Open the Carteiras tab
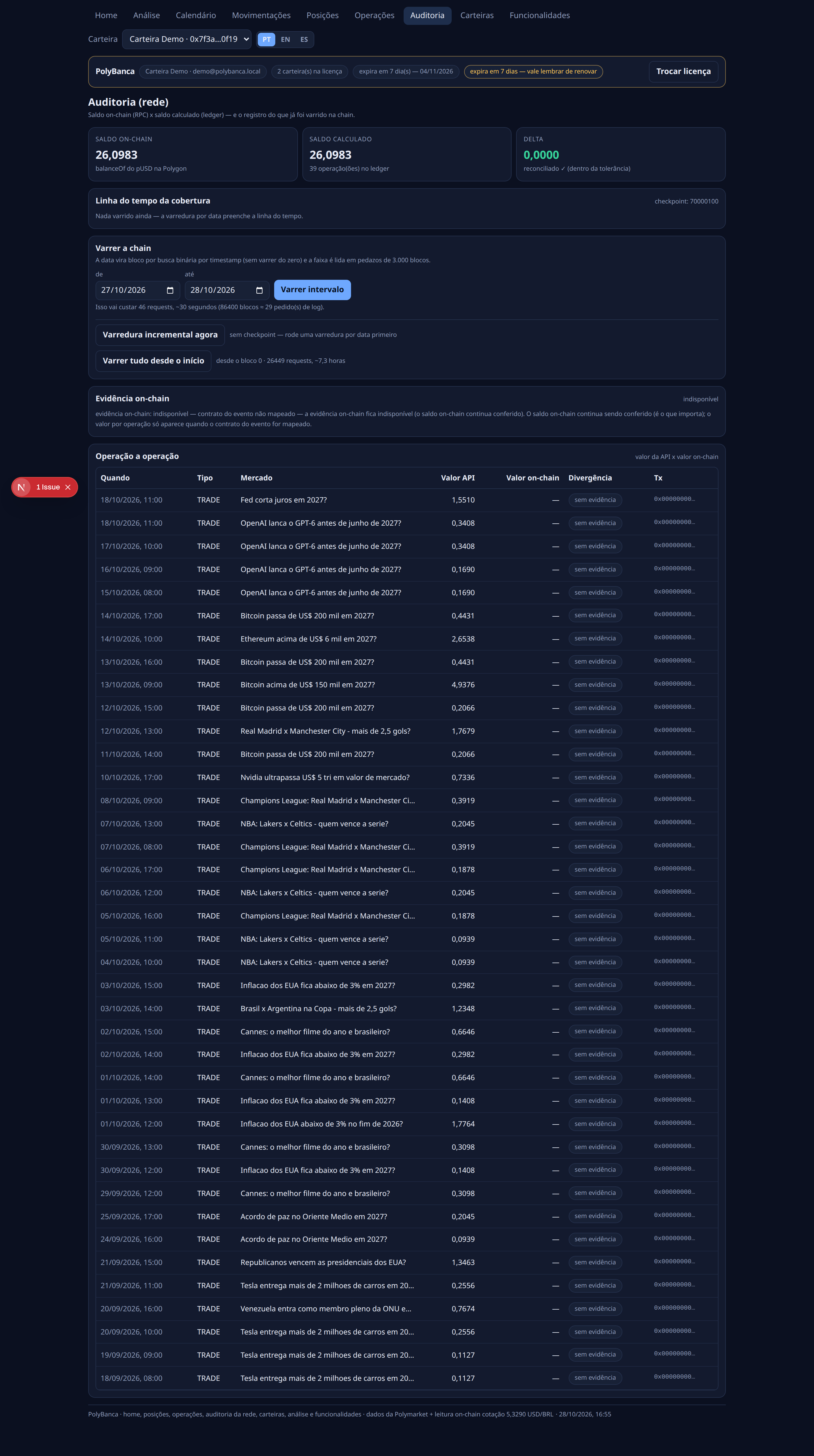The width and height of the screenshot is (814, 1456). 477,15
